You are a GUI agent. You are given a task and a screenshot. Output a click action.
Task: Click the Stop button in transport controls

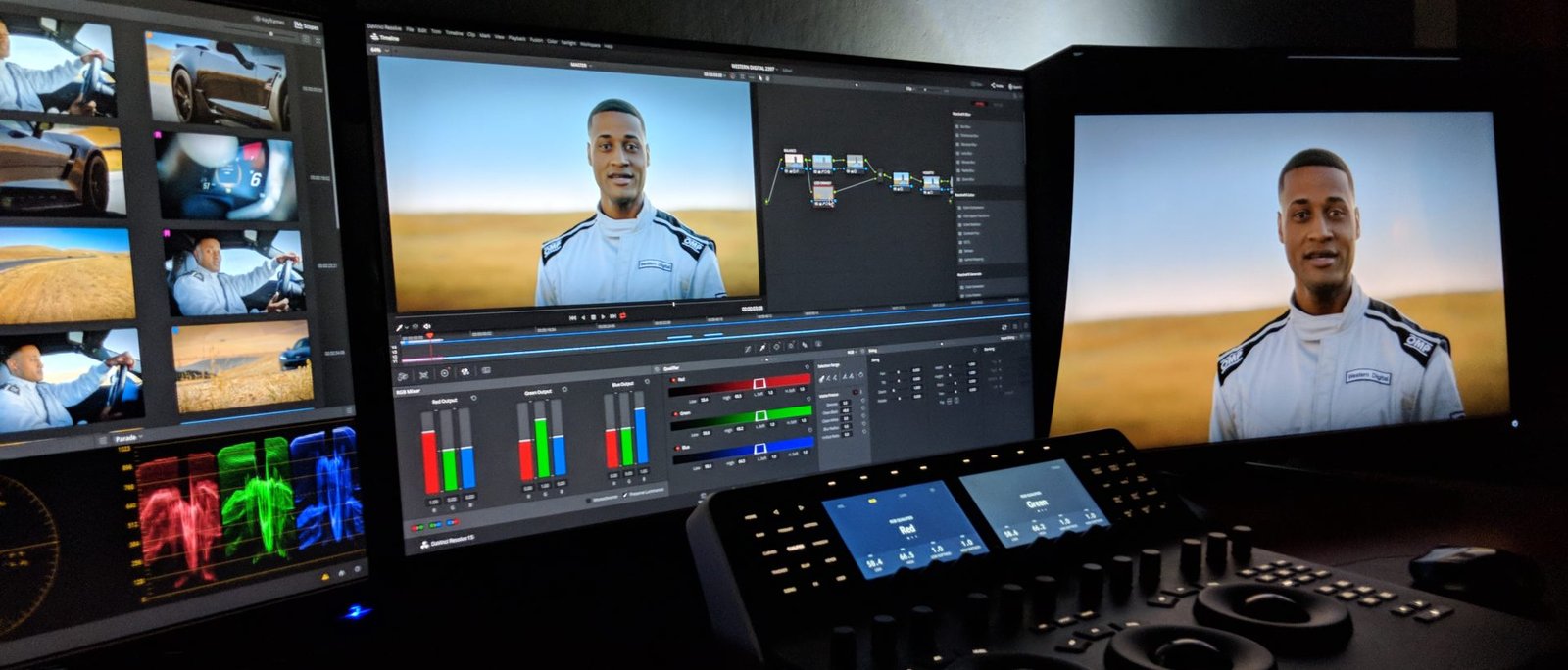pyautogui.click(x=594, y=316)
